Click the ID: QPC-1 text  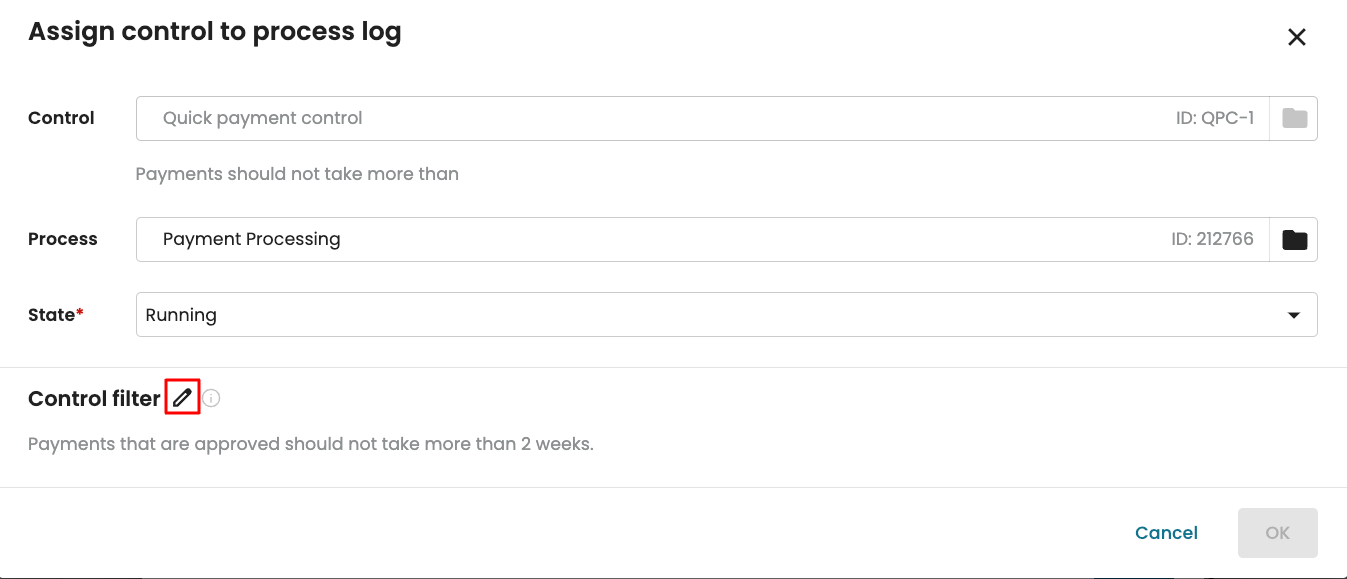tap(1214, 118)
